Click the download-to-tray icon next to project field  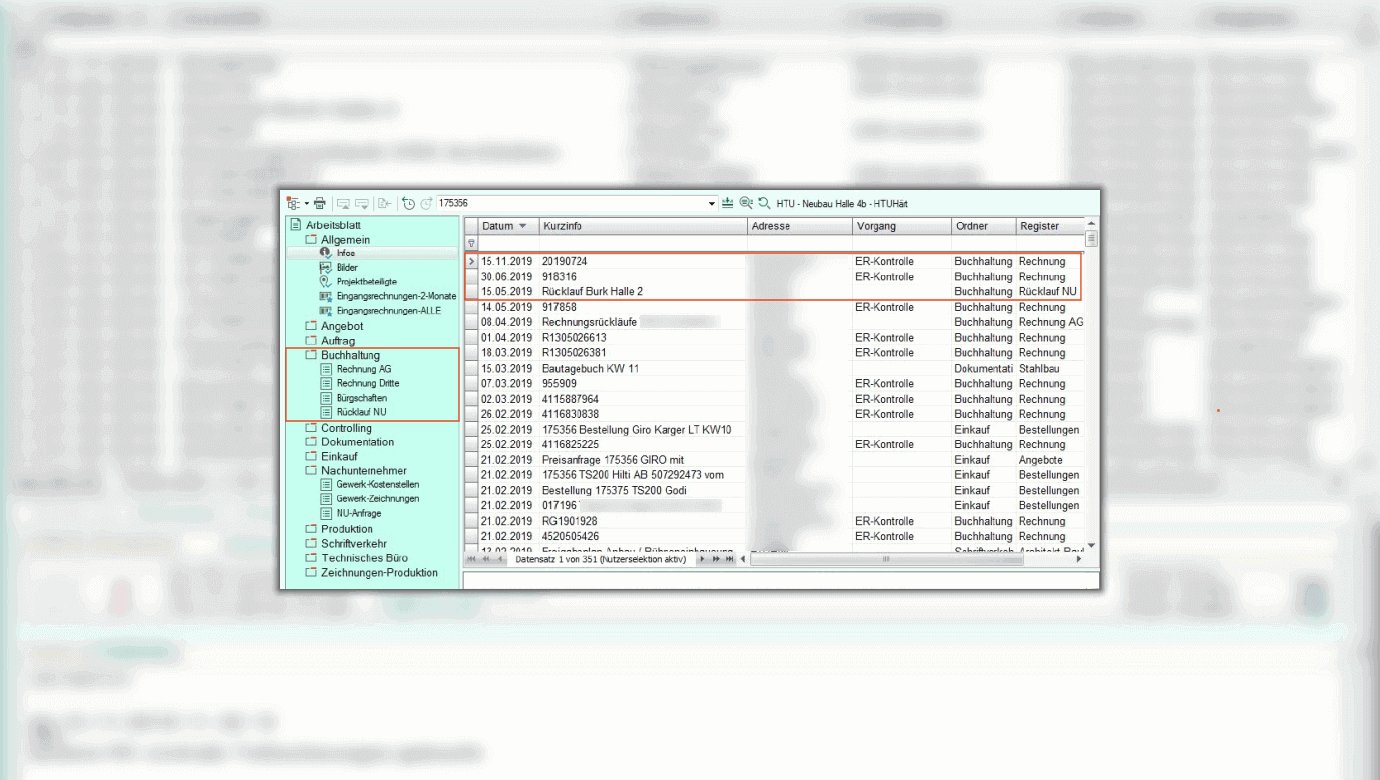click(x=728, y=203)
